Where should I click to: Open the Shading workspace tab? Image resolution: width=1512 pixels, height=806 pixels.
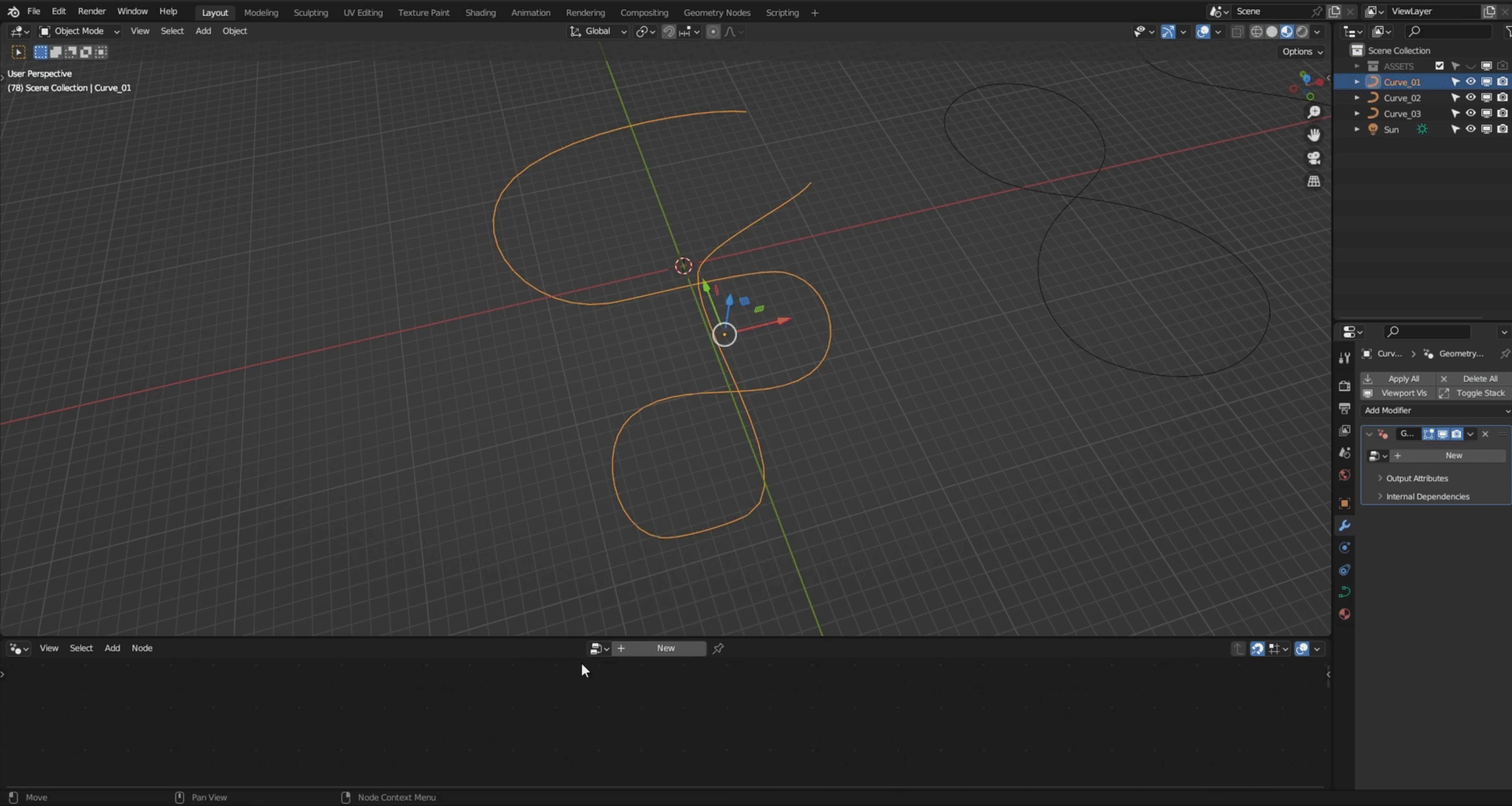[x=480, y=13]
